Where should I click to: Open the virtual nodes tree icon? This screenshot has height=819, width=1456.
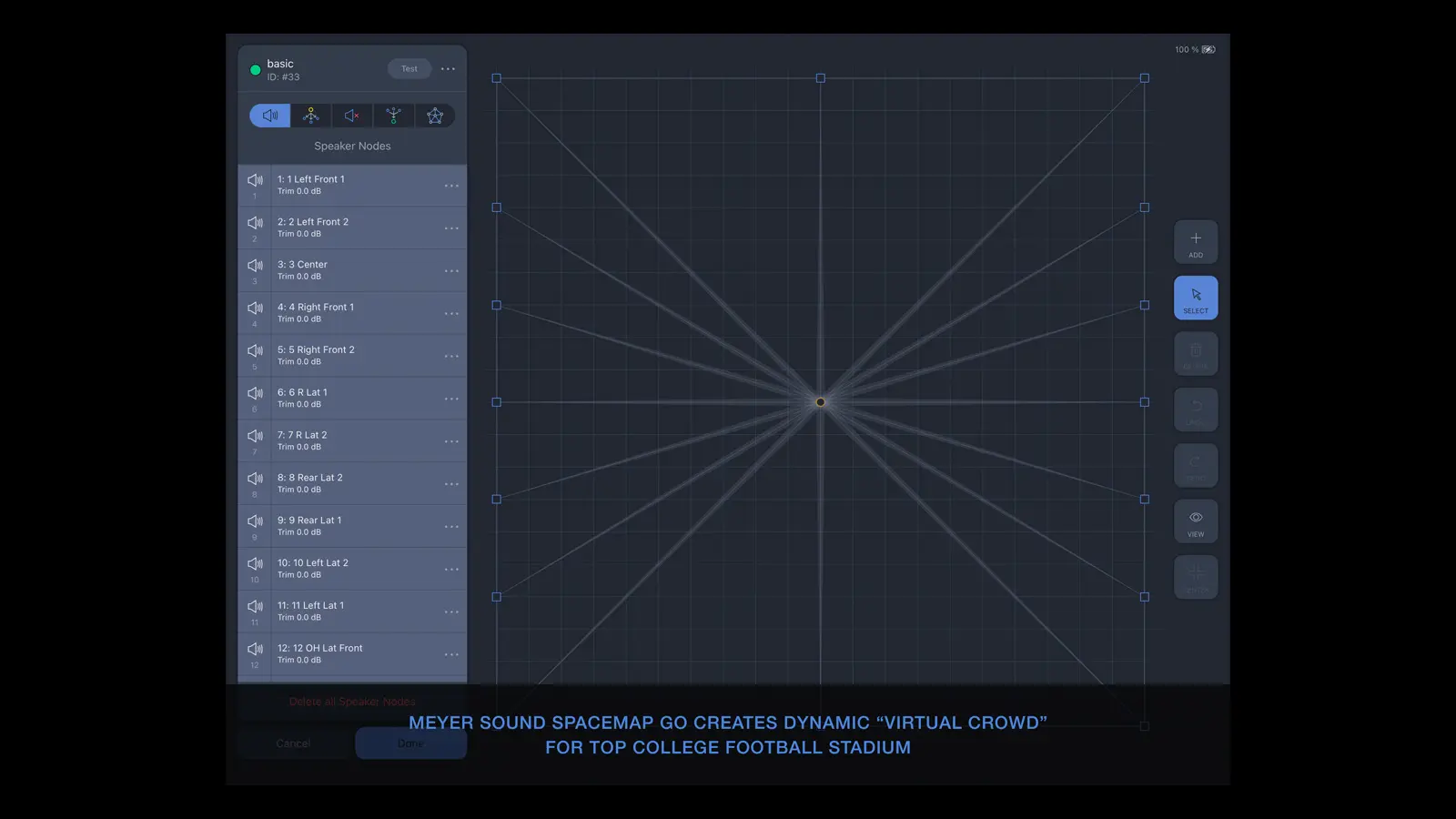(x=393, y=116)
